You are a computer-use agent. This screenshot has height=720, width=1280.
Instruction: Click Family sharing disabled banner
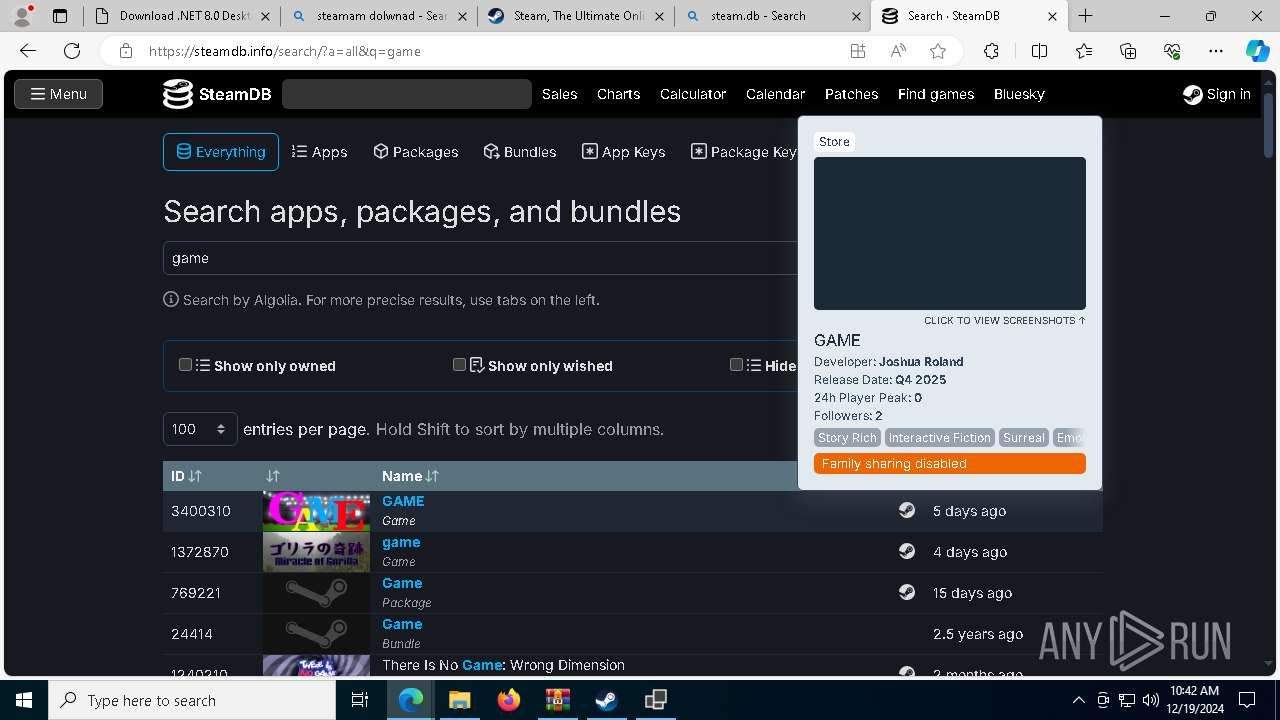949,464
